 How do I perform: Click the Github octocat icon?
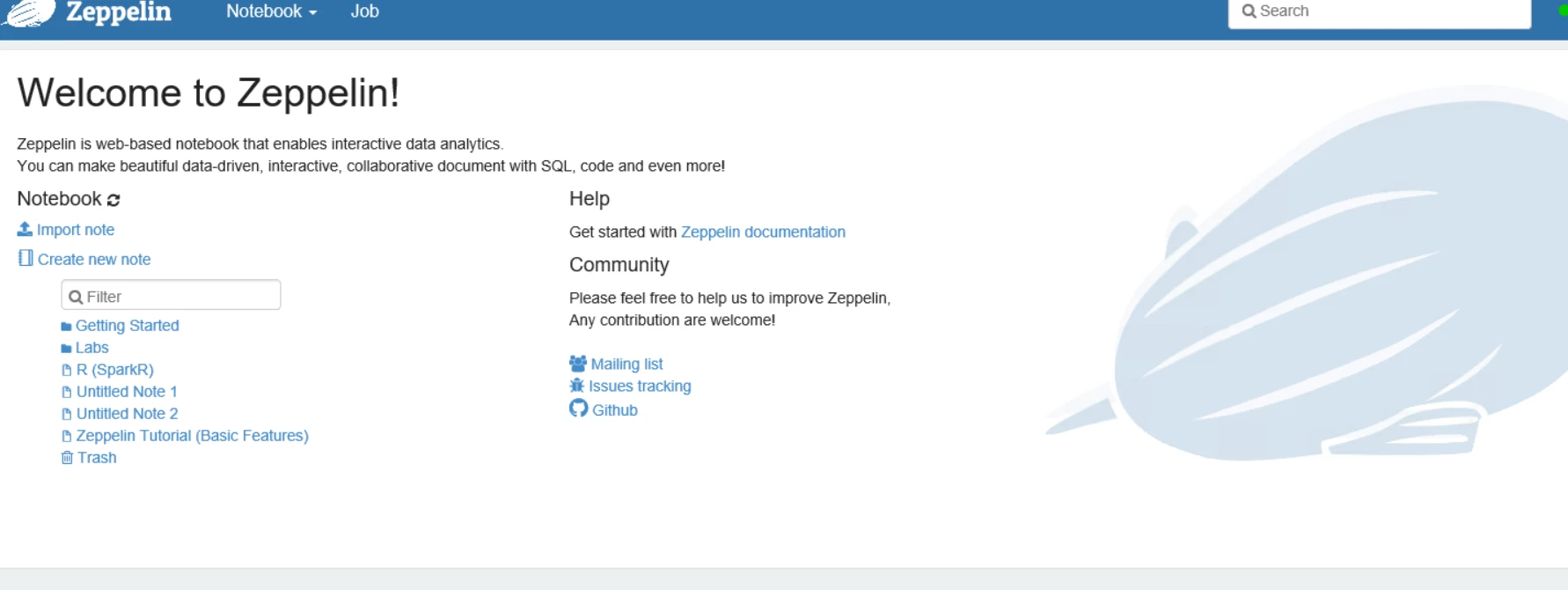[x=578, y=409]
